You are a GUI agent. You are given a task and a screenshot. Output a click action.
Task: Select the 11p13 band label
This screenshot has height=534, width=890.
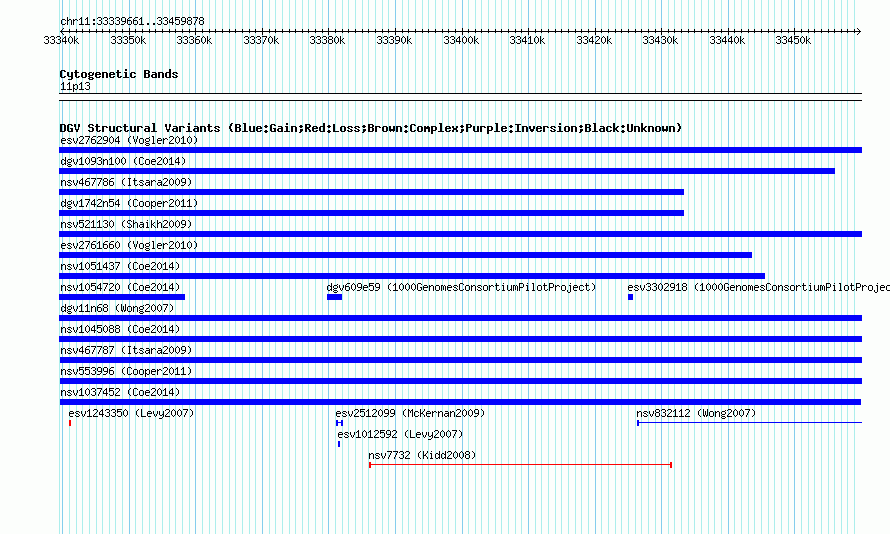click(75, 86)
